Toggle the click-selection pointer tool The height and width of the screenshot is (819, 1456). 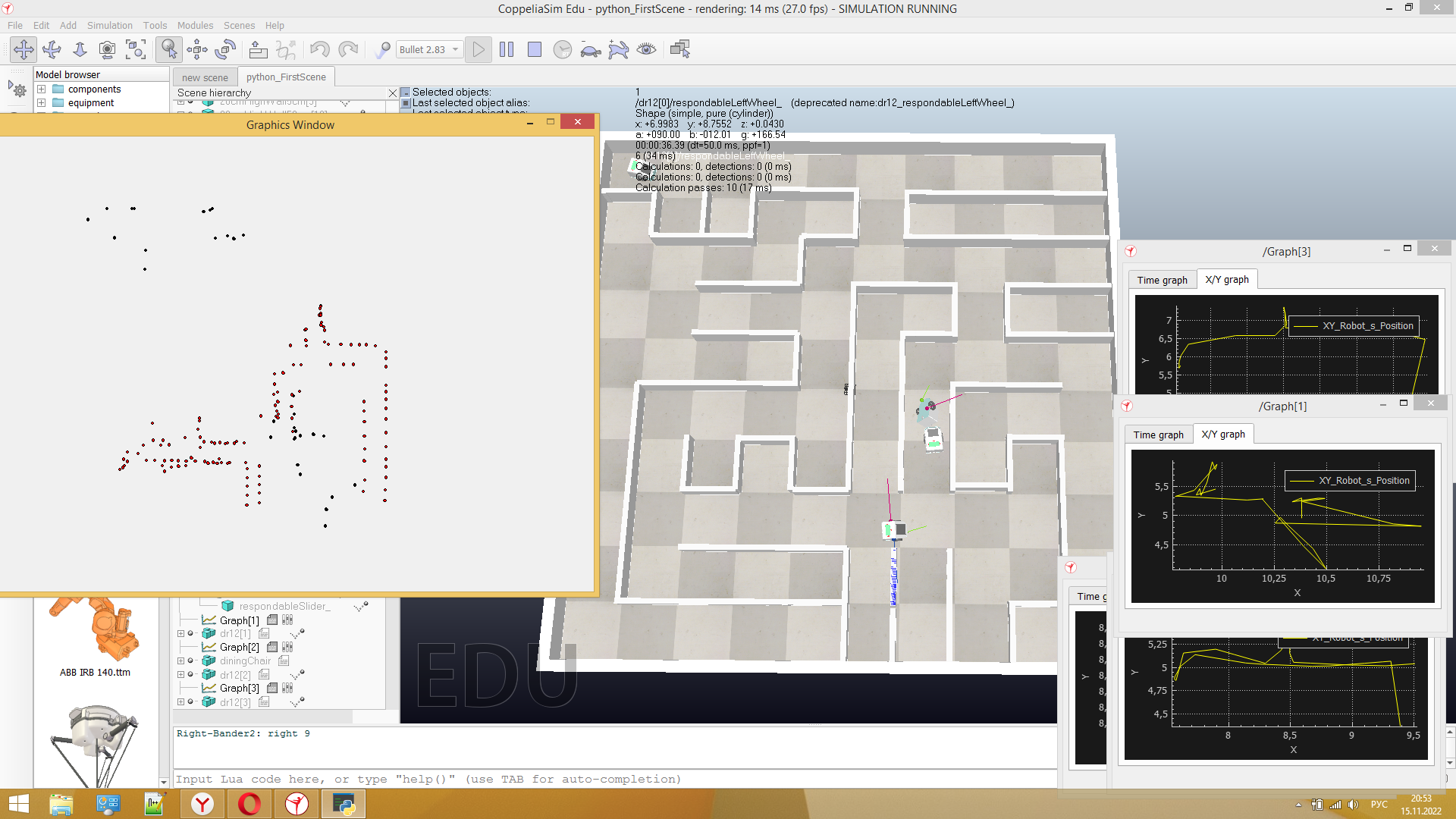click(168, 50)
